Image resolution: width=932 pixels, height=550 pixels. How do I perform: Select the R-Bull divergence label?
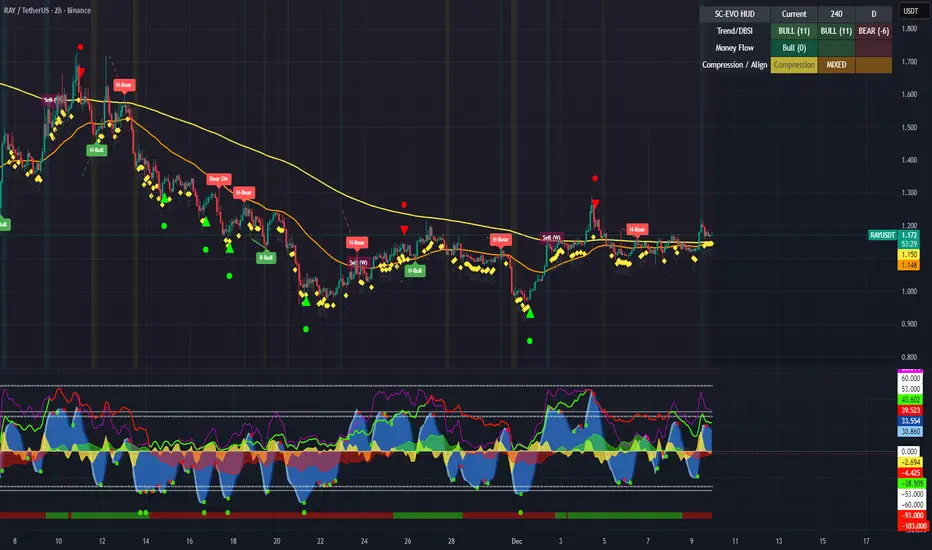click(x=266, y=257)
